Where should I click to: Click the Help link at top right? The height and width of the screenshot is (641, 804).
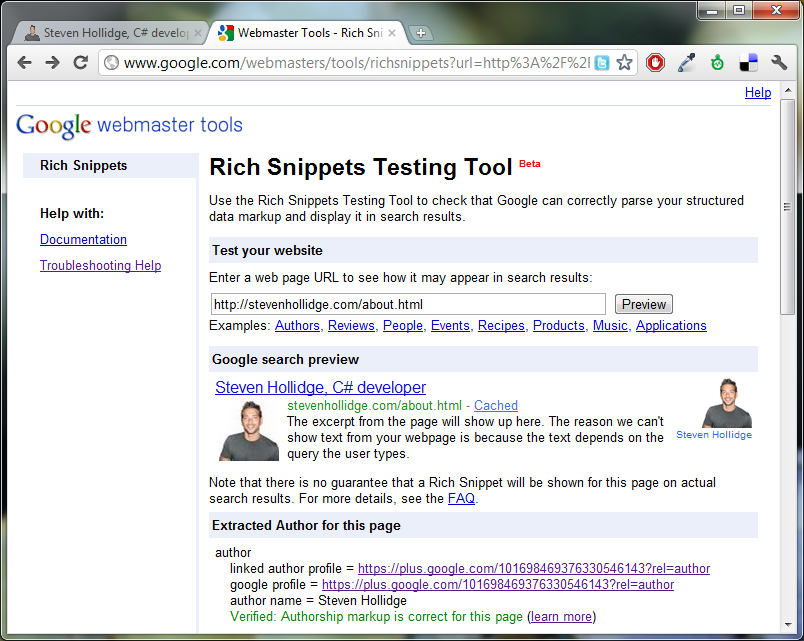pyautogui.click(x=758, y=92)
